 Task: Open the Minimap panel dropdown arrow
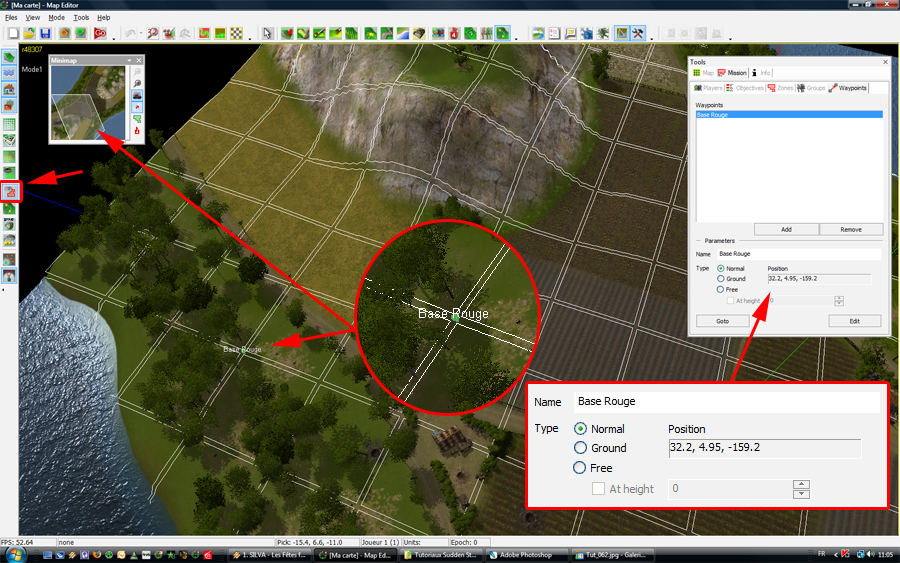tap(130, 60)
